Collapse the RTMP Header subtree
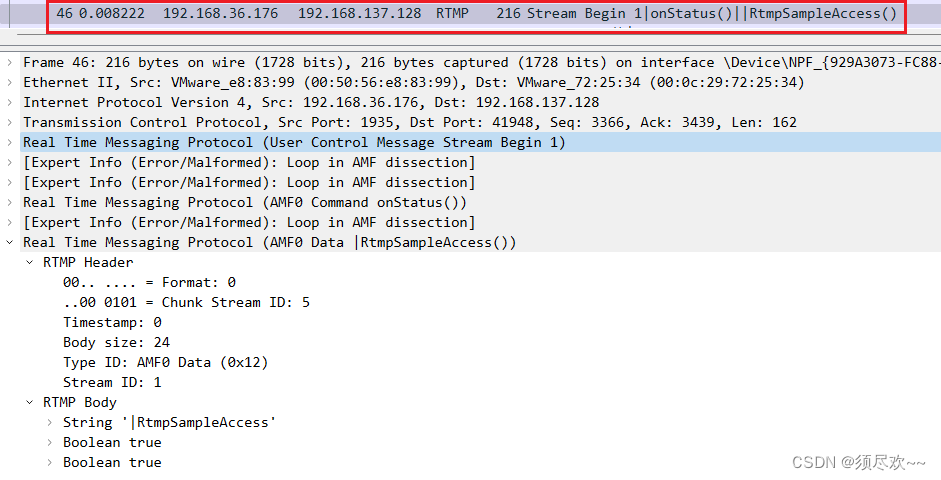 (x=29, y=263)
